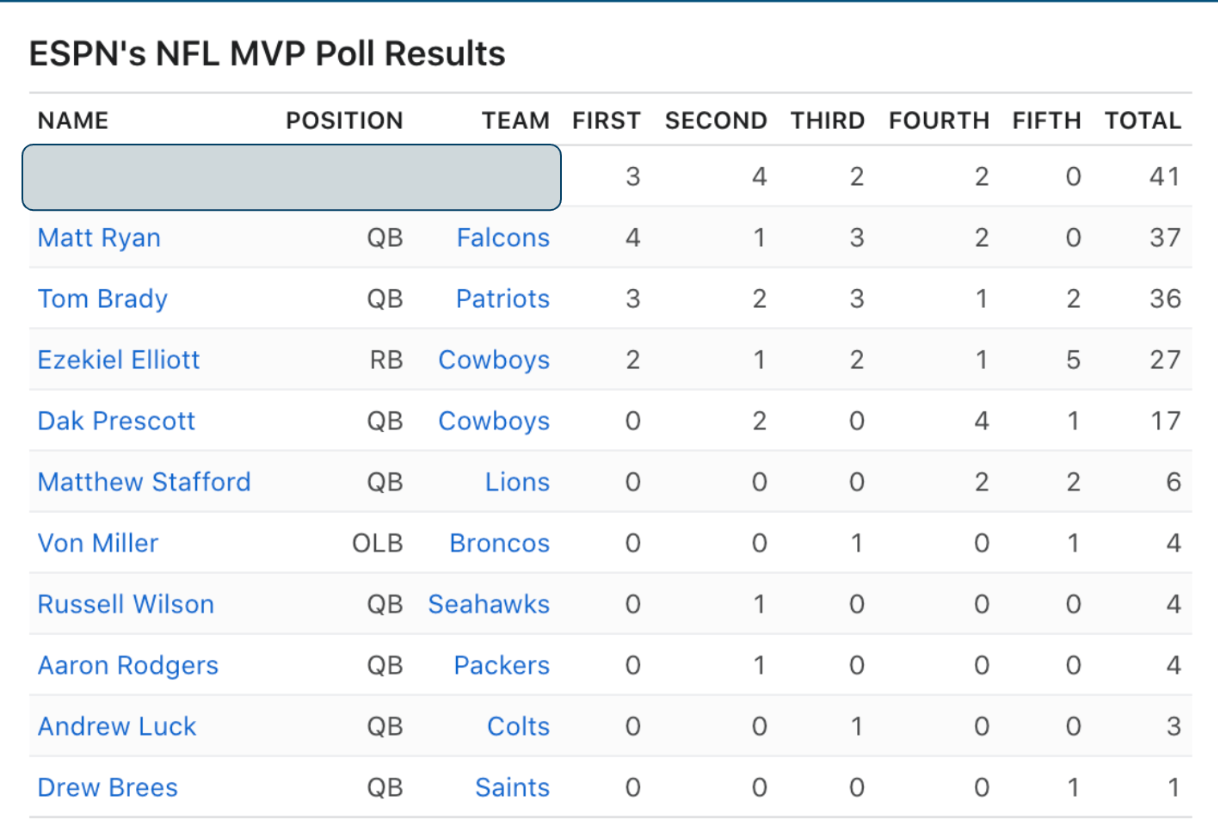Click the Seahawks team link

[489, 604]
